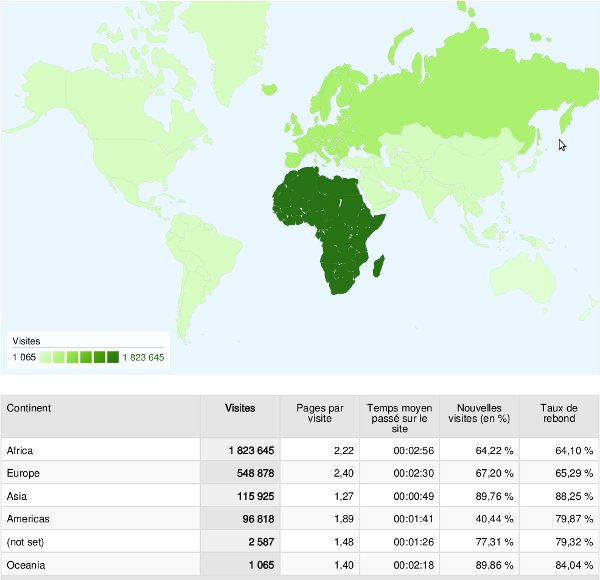Click Temps moyen passé sur le site header
The image size is (600, 580).
(x=399, y=420)
